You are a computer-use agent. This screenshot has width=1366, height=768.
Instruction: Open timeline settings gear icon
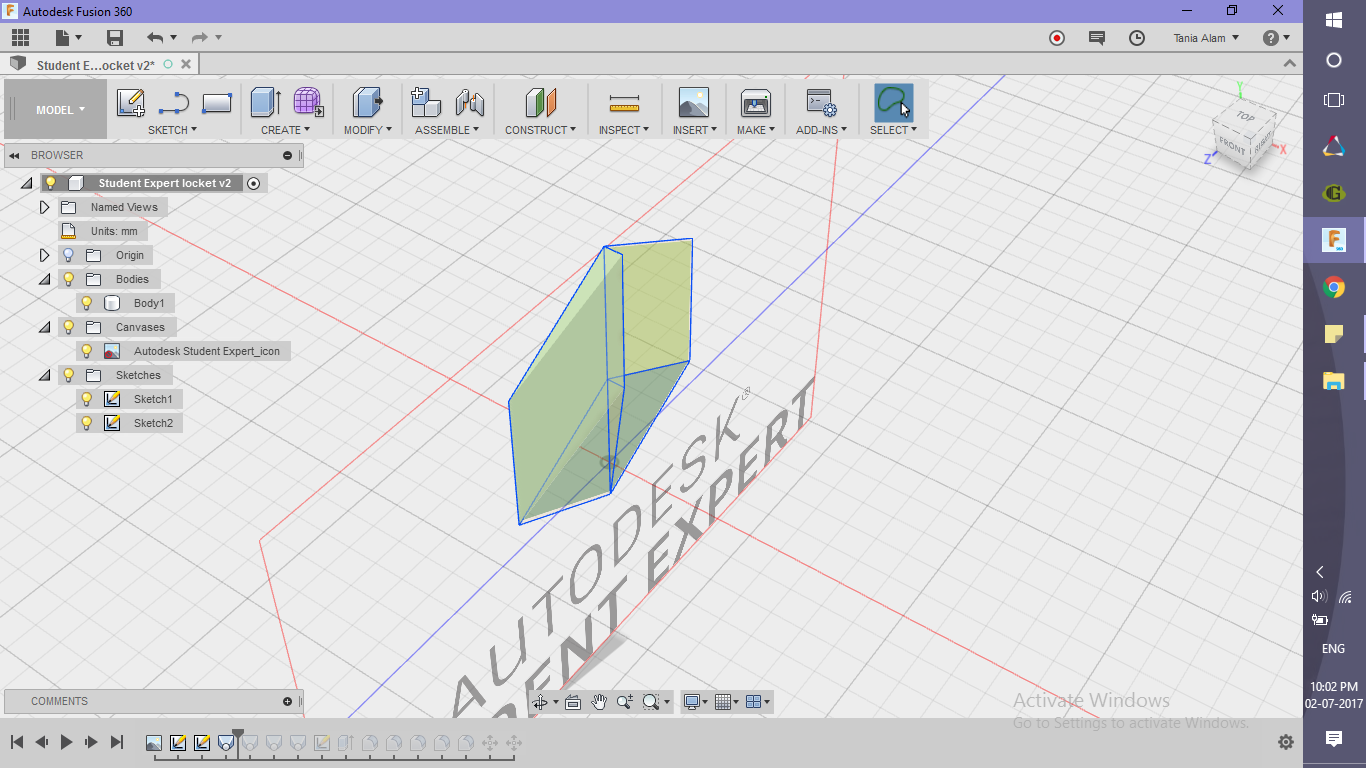[1286, 742]
